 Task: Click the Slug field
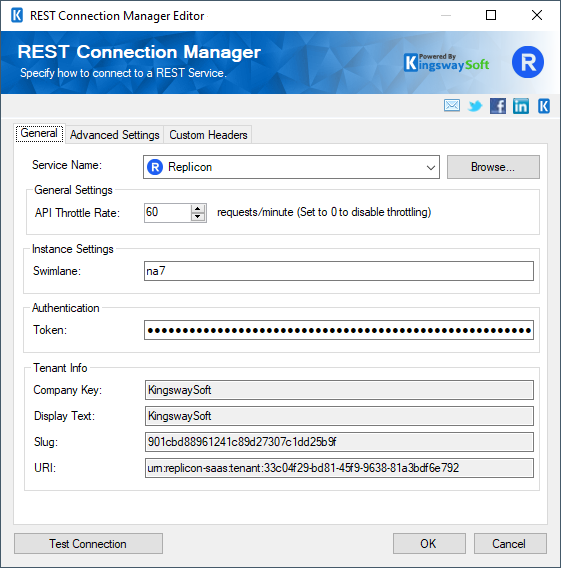(x=339, y=442)
